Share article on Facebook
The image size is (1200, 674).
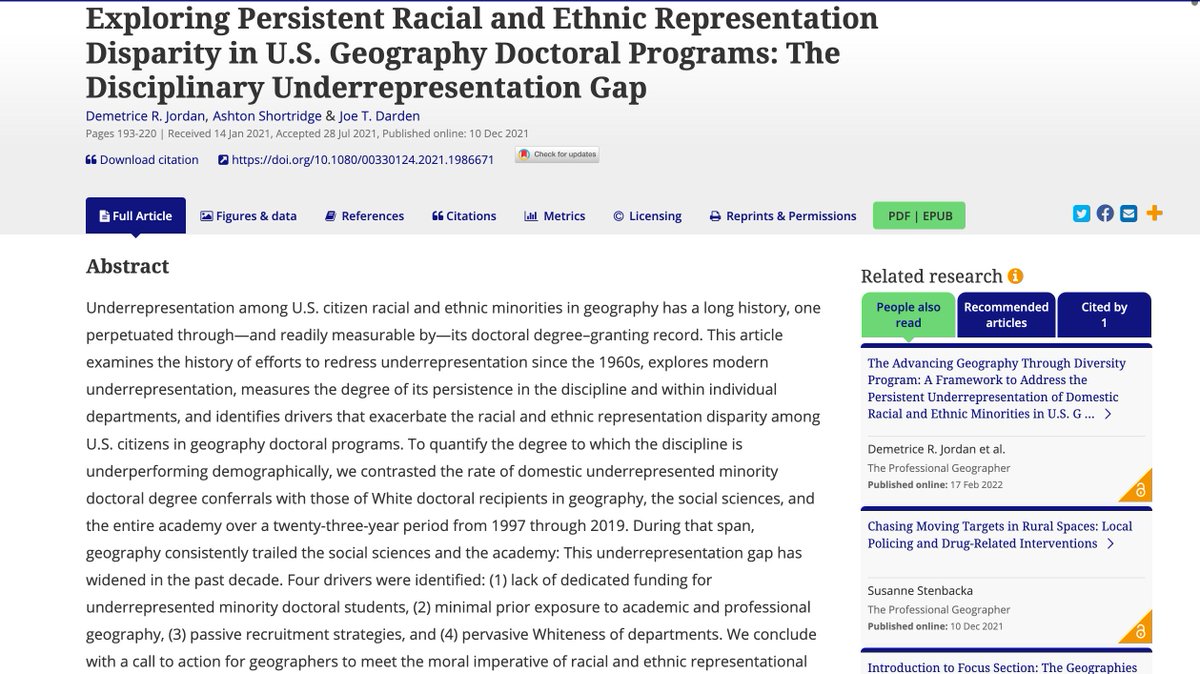click(x=1105, y=213)
